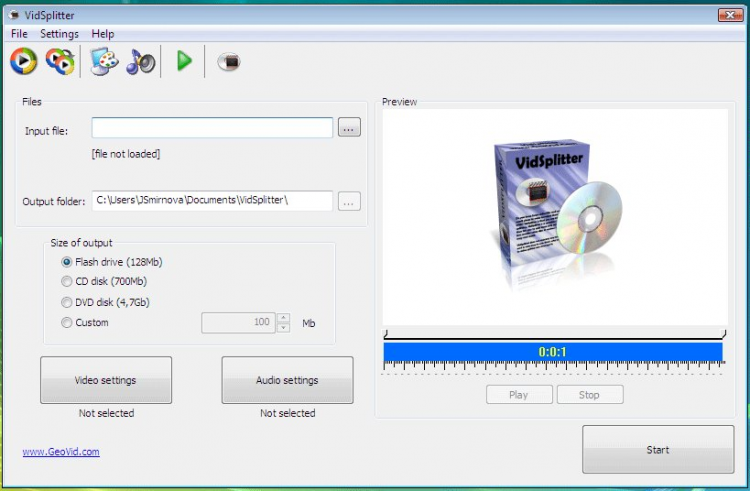Increase custom size with the up arrow
Viewport: 750px width, 491px height.
pos(283,318)
